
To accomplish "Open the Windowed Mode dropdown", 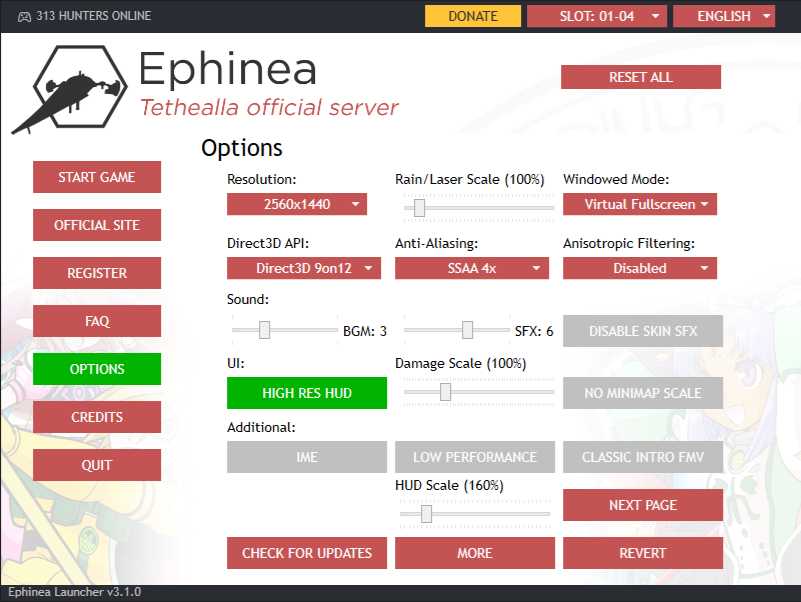I will pos(640,204).
